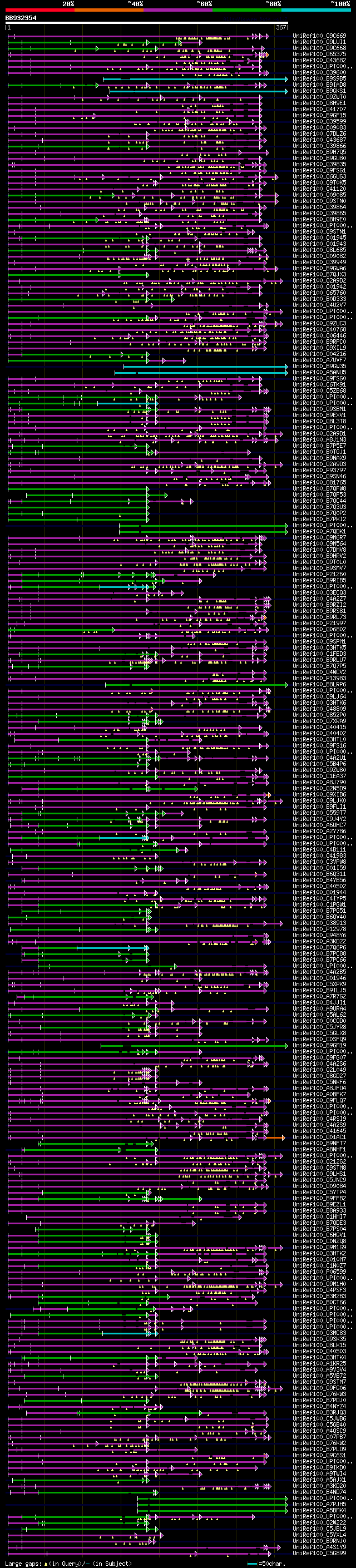
Task: Click the query ID BB932354
Action: point(21,18)
